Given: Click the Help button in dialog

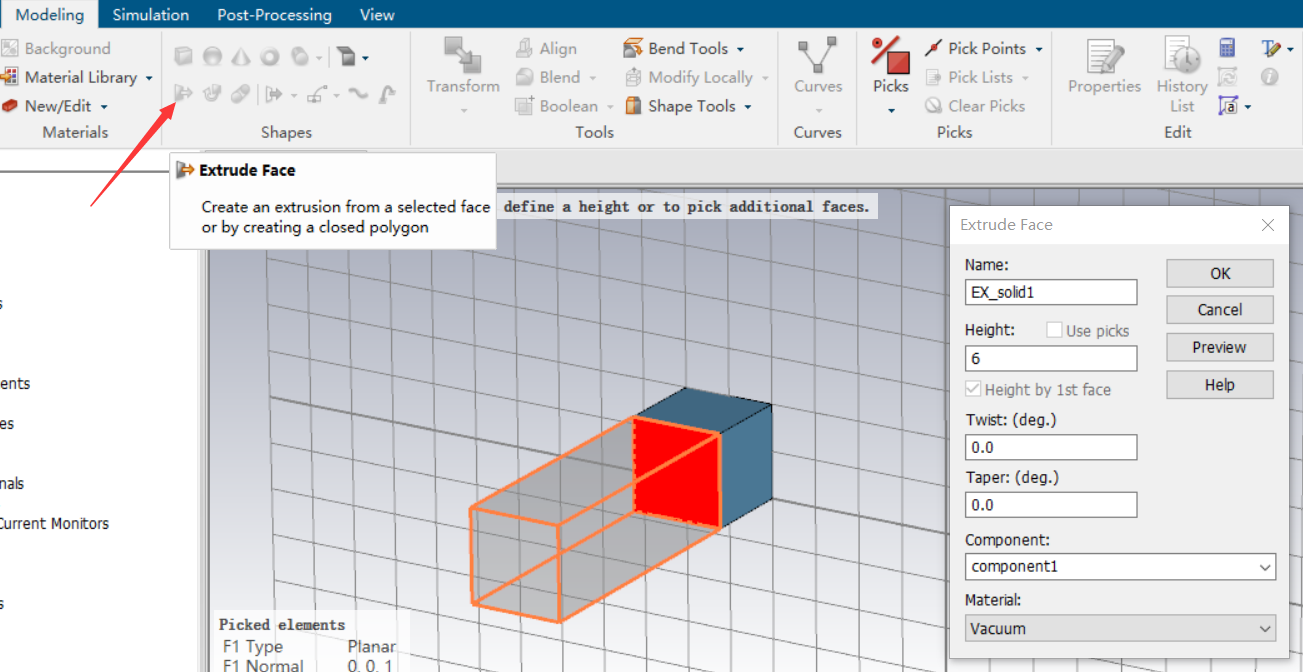Looking at the screenshot, I should point(1220,385).
